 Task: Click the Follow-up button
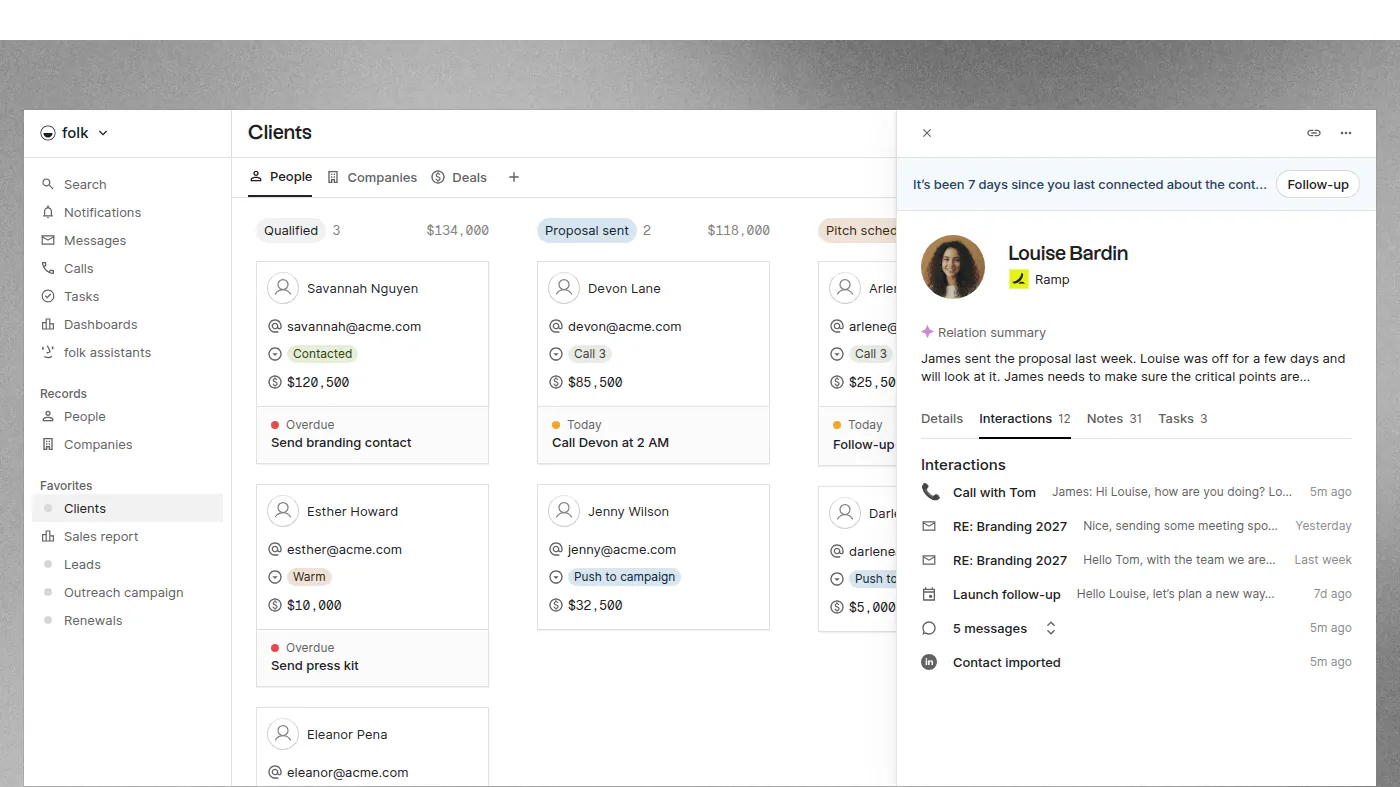pyautogui.click(x=1318, y=184)
